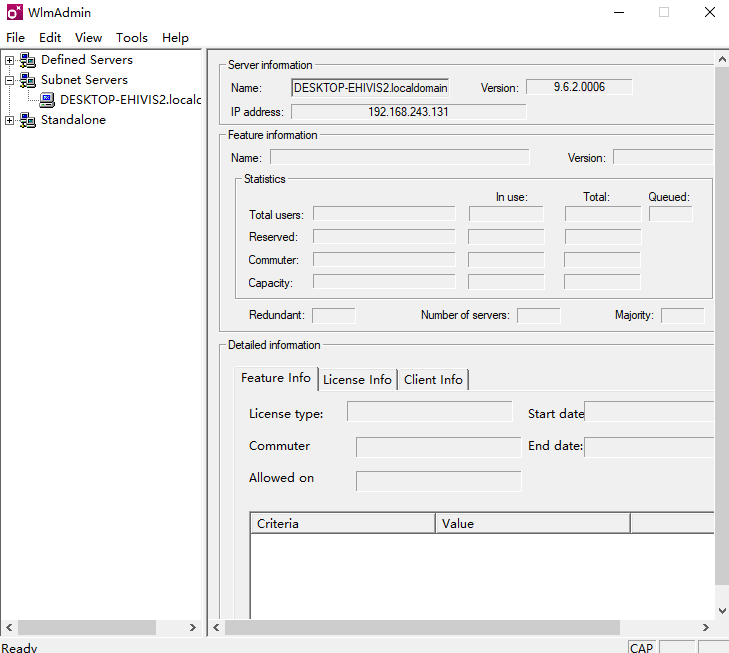Screen dimensions: 729x653
Task: Click the vertical scrollbar down arrow
Action: click(722, 610)
